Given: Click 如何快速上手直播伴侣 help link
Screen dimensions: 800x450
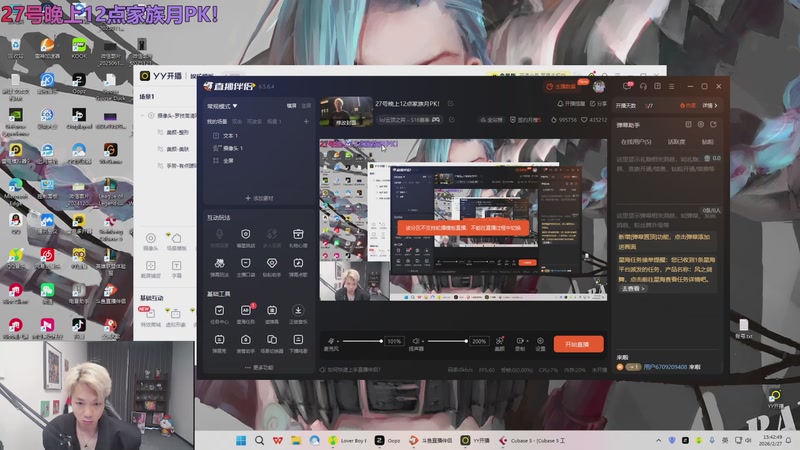Looking at the screenshot, I should pos(351,369).
